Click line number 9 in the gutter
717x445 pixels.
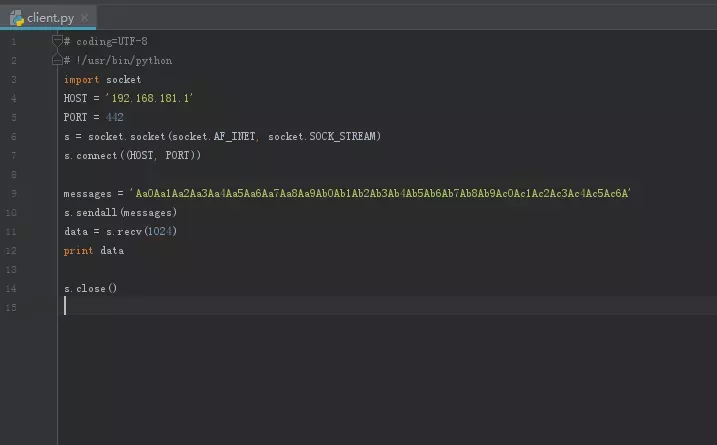pos(13,193)
